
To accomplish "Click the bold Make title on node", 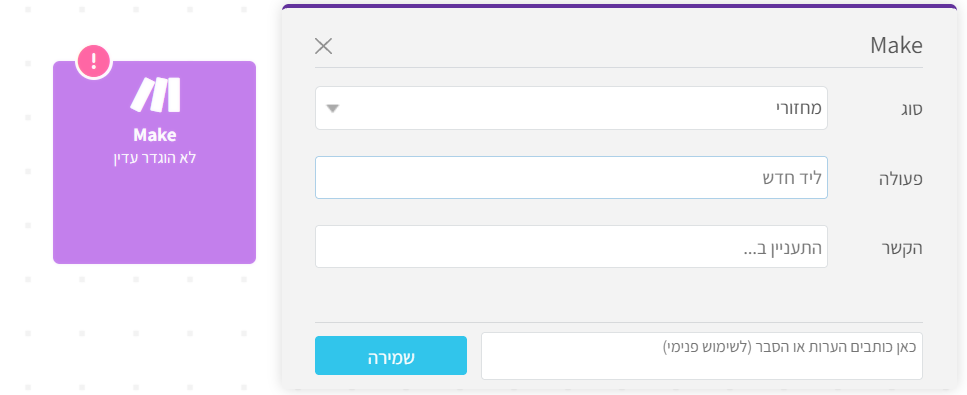I will coord(155,135).
